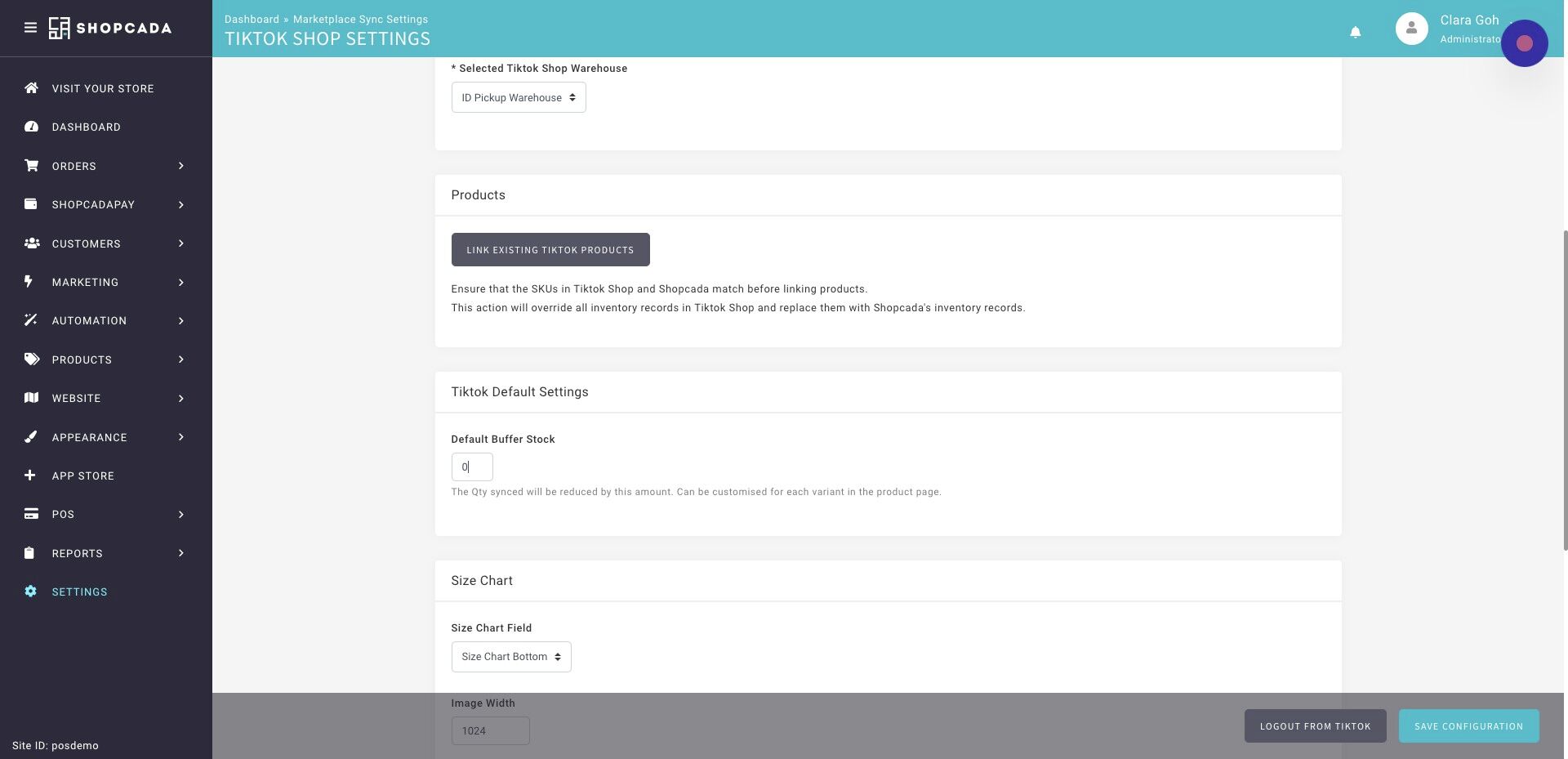Open the notifications bell
The height and width of the screenshot is (759, 1568).
click(x=1355, y=32)
